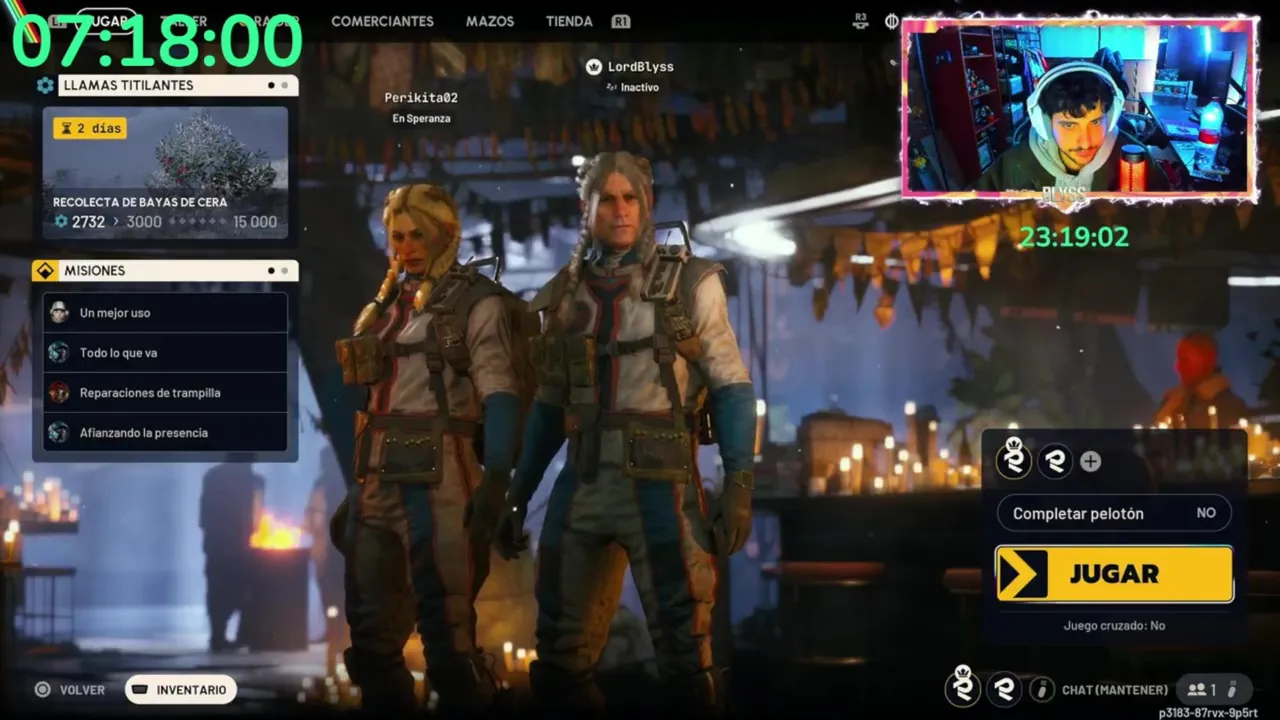1280x720 pixels.
Task: Select the mission Afianzando la presencia
Action: 165,432
